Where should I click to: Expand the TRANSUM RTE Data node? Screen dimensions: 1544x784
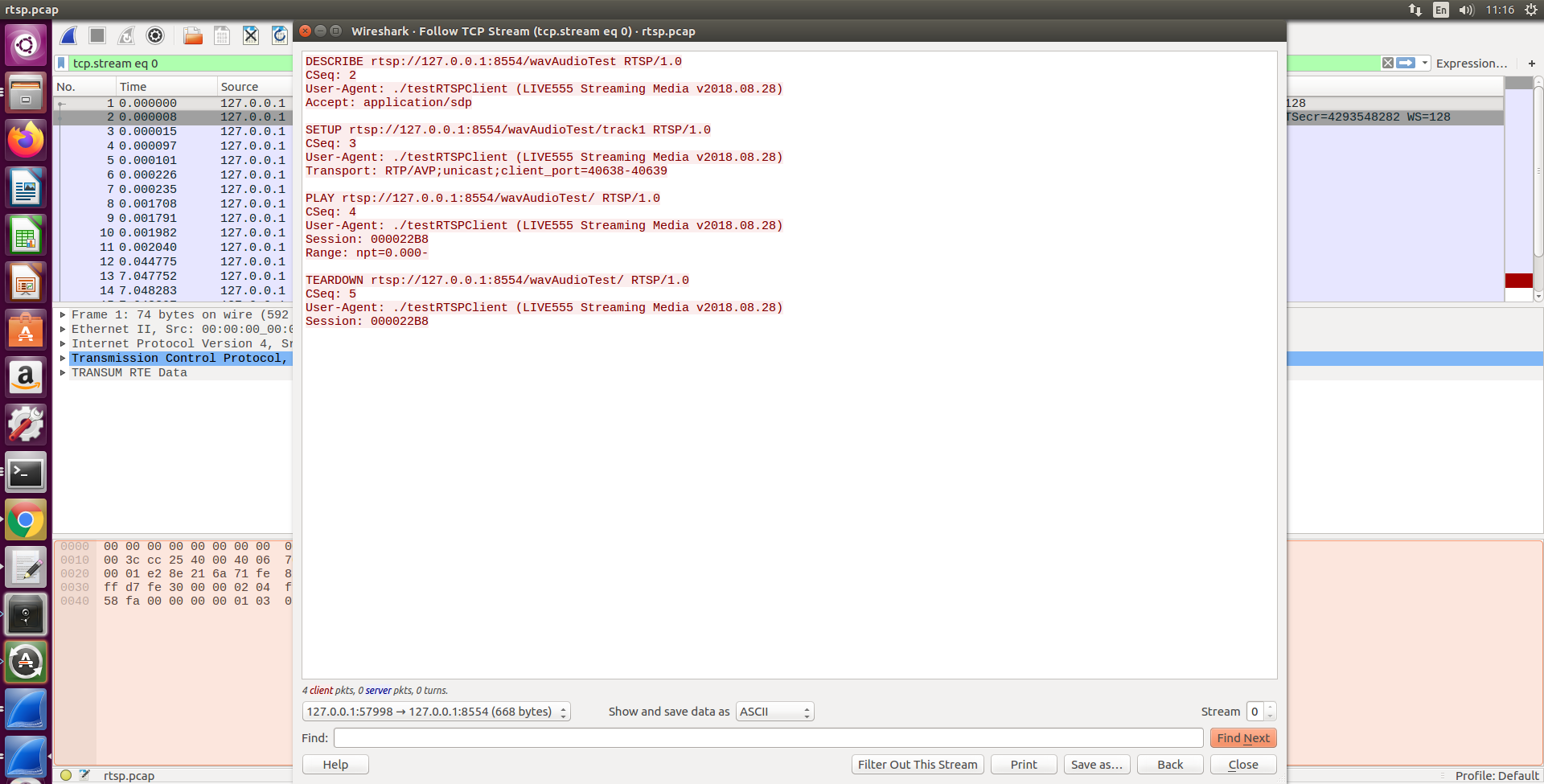(x=63, y=373)
